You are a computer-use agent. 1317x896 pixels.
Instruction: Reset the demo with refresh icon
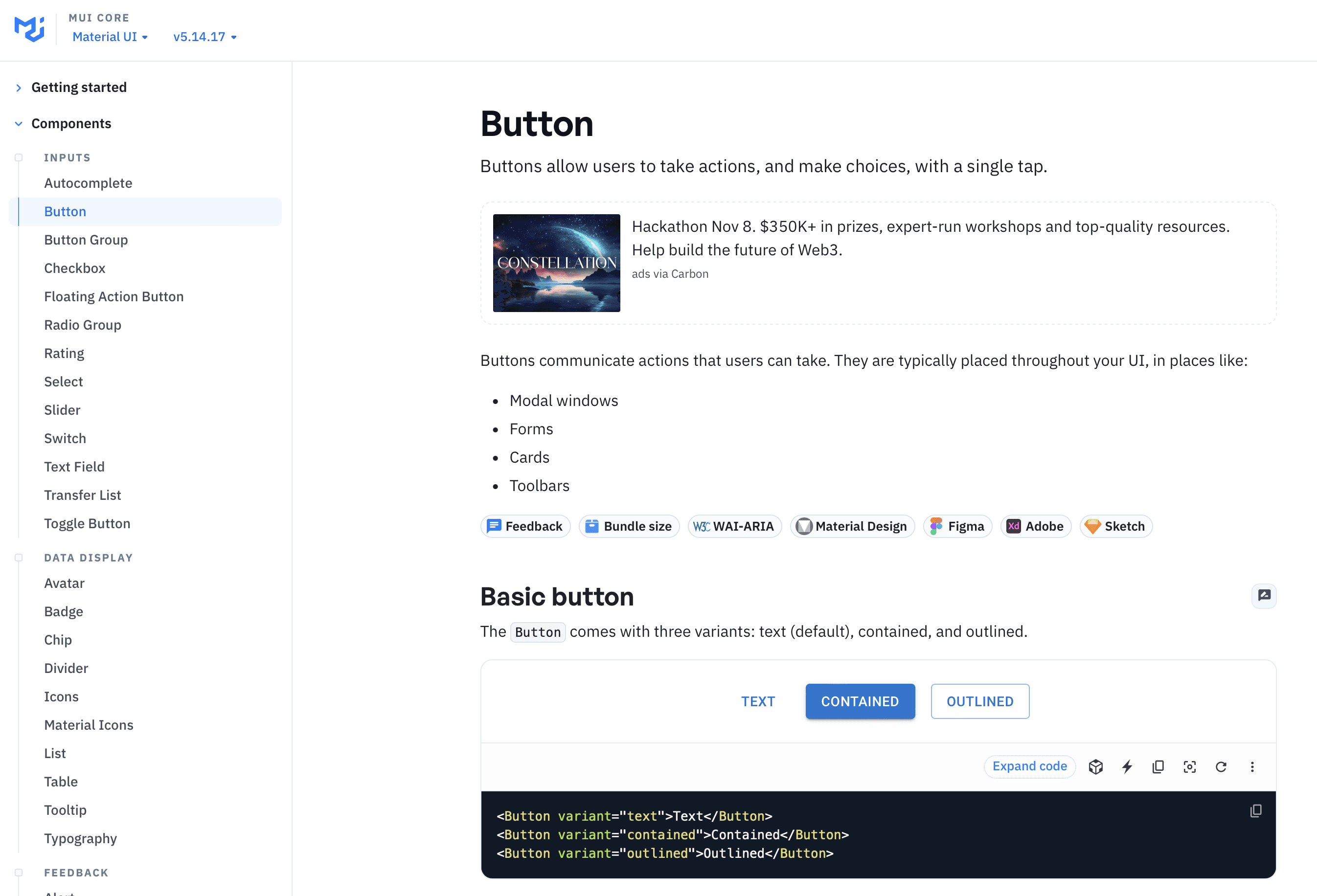pos(1221,766)
